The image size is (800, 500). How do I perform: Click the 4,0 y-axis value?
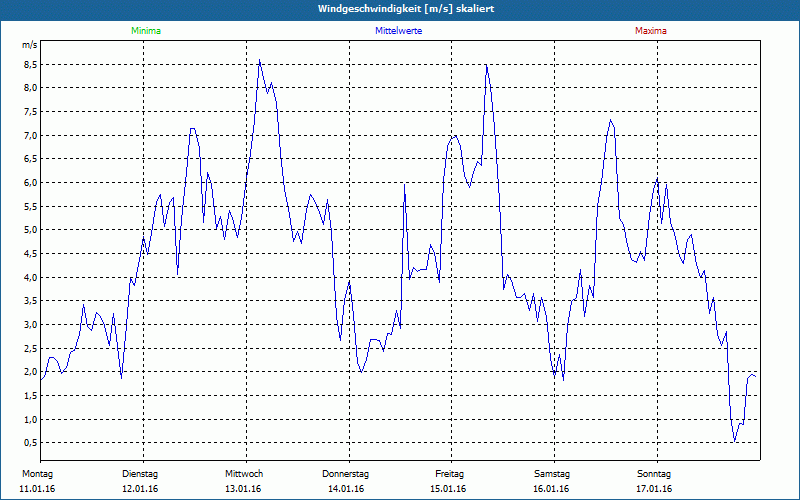pos(30,277)
